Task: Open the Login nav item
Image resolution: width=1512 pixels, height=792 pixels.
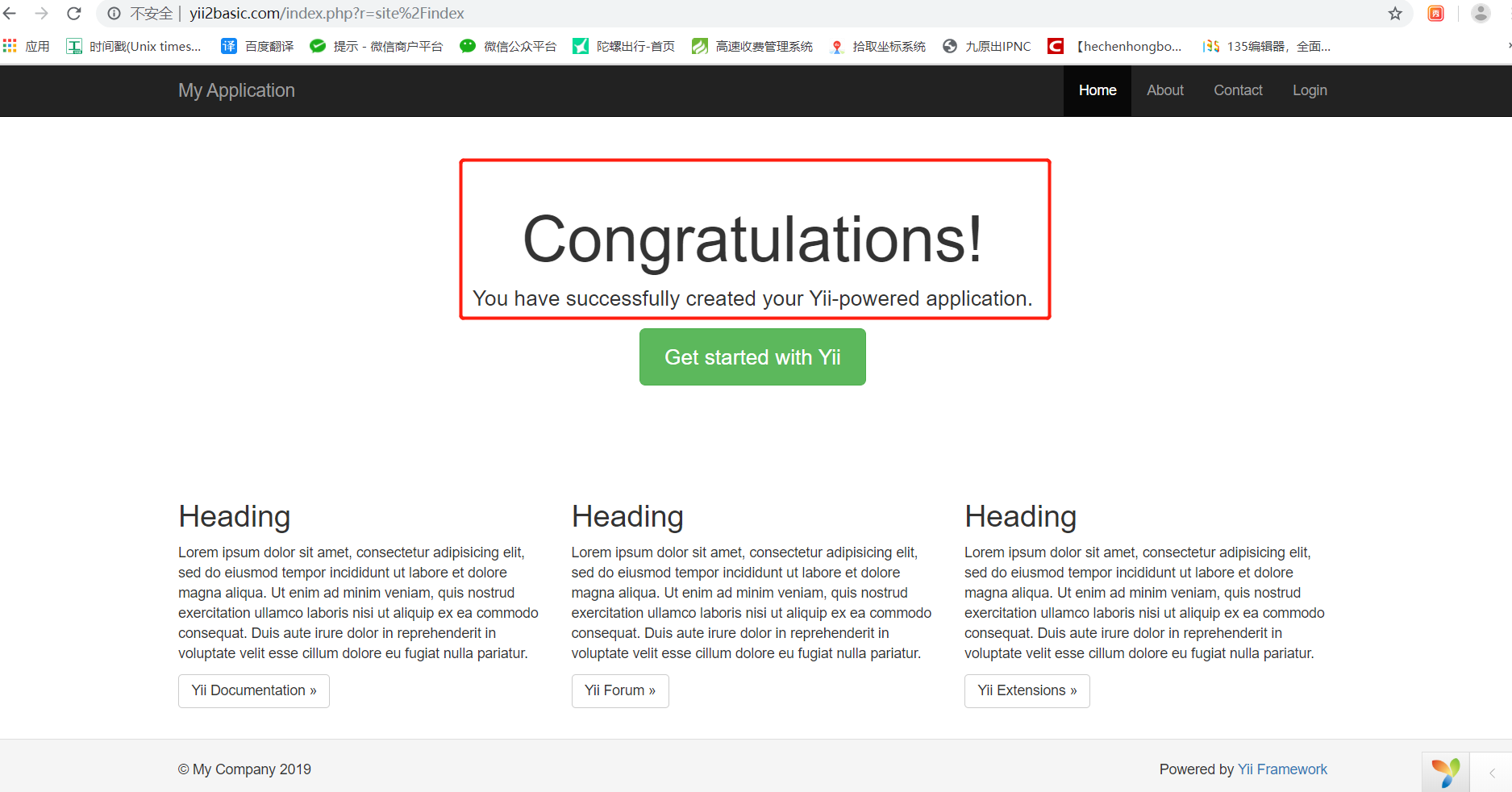Action: [1310, 90]
